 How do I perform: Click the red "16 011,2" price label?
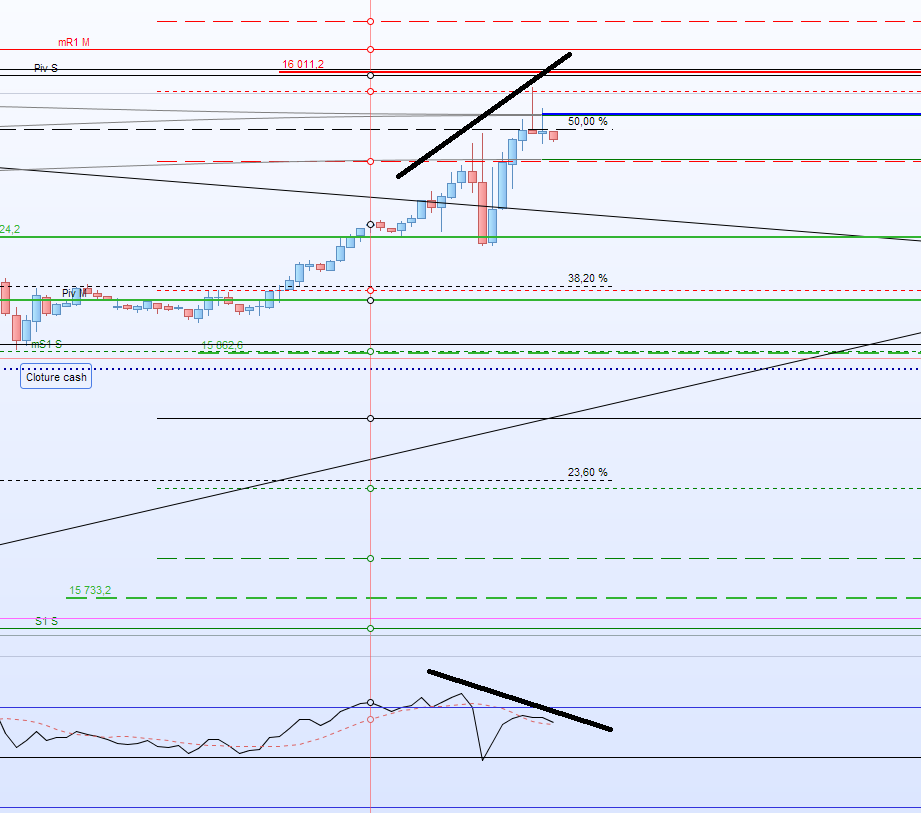[302, 64]
